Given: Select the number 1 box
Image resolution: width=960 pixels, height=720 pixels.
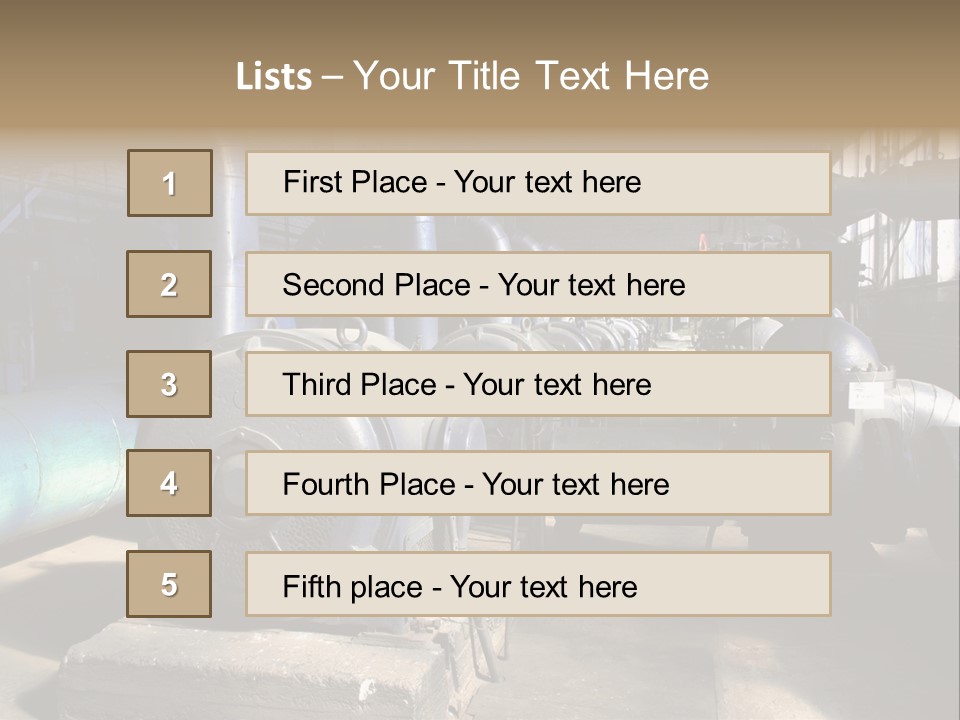Looking at the screenshot, I should [170, 183].
